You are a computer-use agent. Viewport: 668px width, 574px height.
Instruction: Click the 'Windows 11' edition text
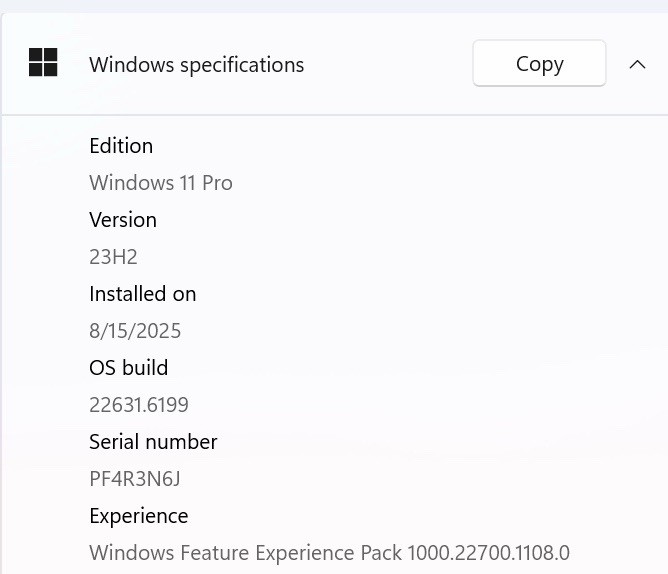(x=142, y=183)
